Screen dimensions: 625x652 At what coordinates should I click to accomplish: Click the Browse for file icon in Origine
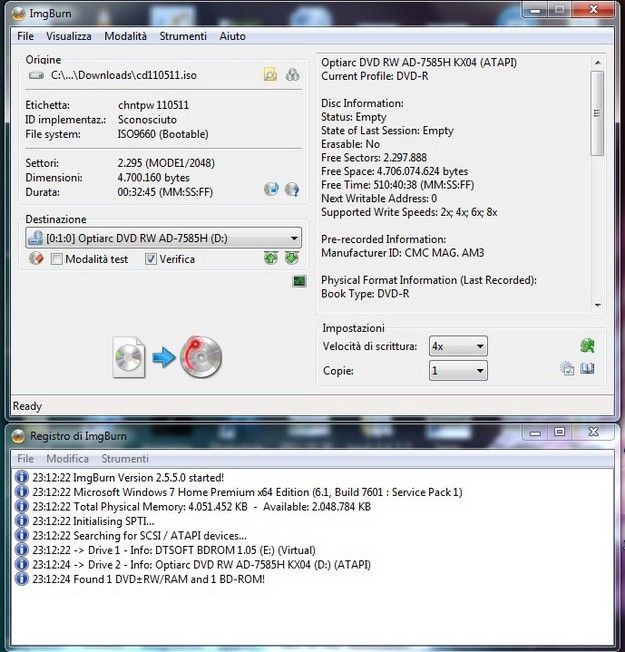coord(270,75)
